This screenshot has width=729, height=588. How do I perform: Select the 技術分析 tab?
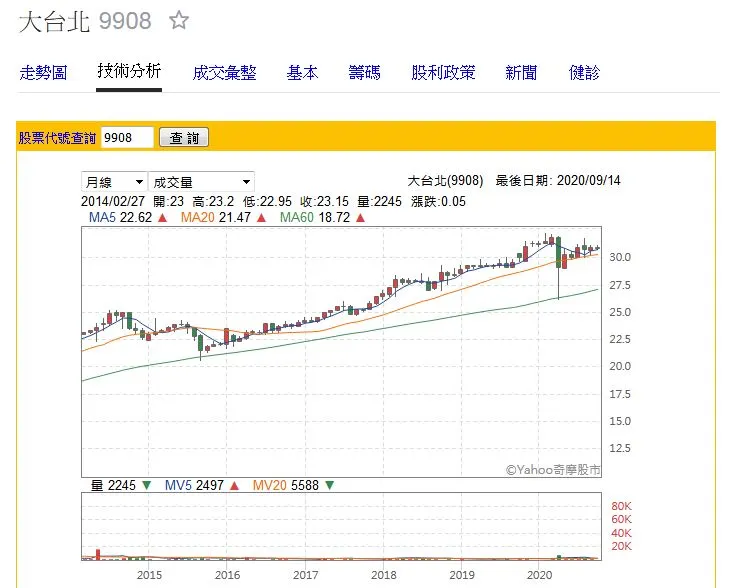point(129,71)
